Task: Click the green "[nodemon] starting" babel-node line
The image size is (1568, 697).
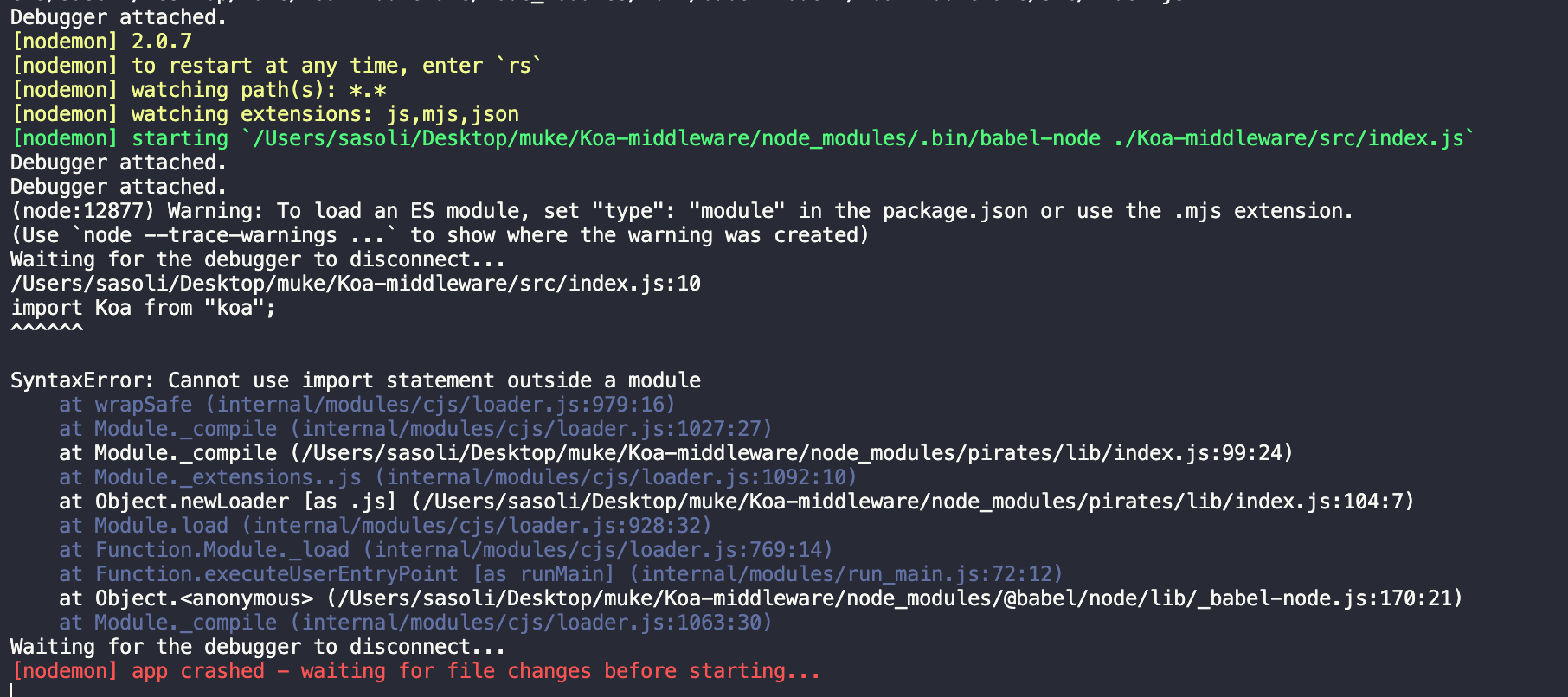Action: pos(742,138)
